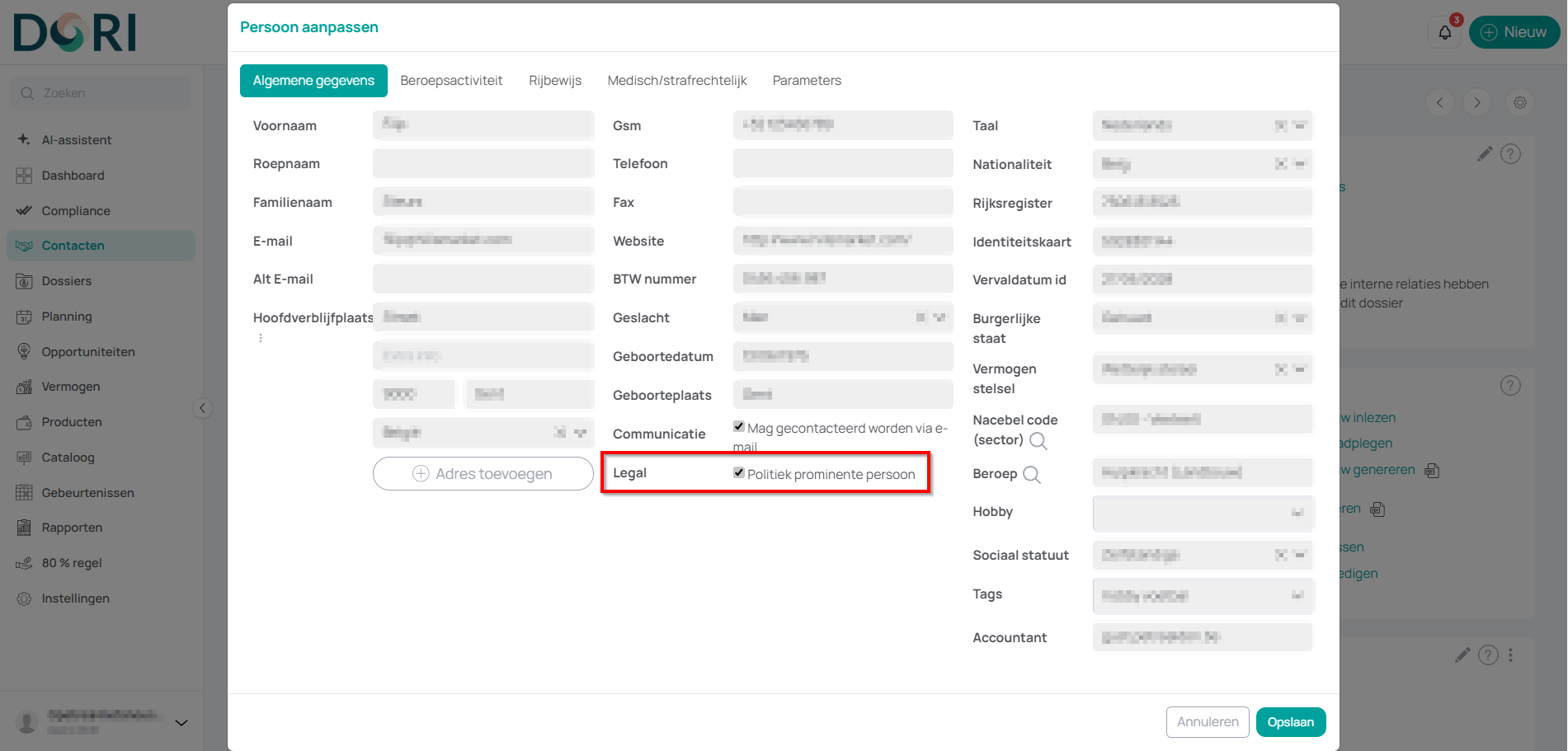Click the Adres toevoegen button
The height and width of the screenshot is (751, 1568).
[483, 474]
